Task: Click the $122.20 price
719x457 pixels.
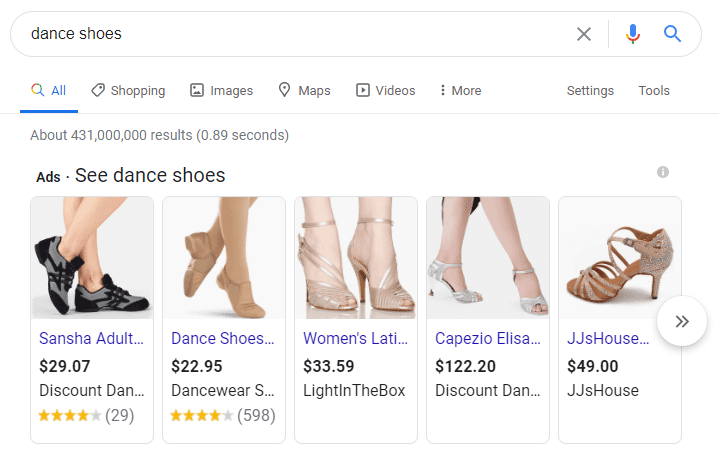Action: (465, 366)
